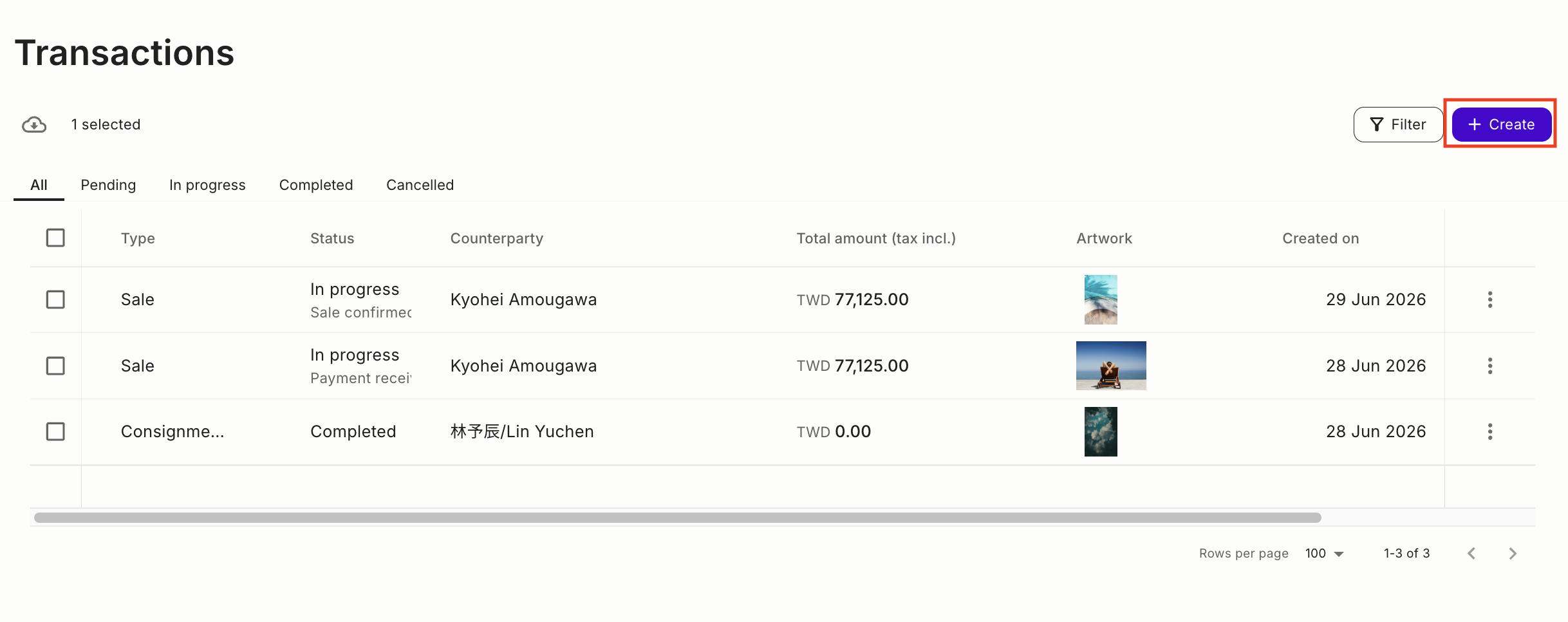Viewport: 1568px width, 622px height.
Task: Create a new transaction
Action: click(1501, 124)
